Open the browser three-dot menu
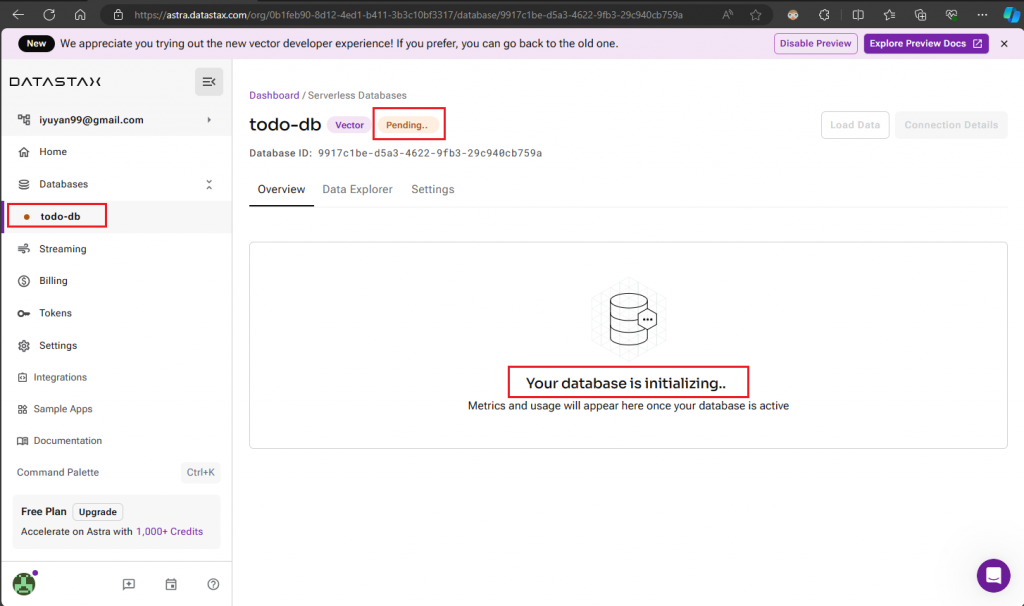1024x606 pixels. [982, 14]
